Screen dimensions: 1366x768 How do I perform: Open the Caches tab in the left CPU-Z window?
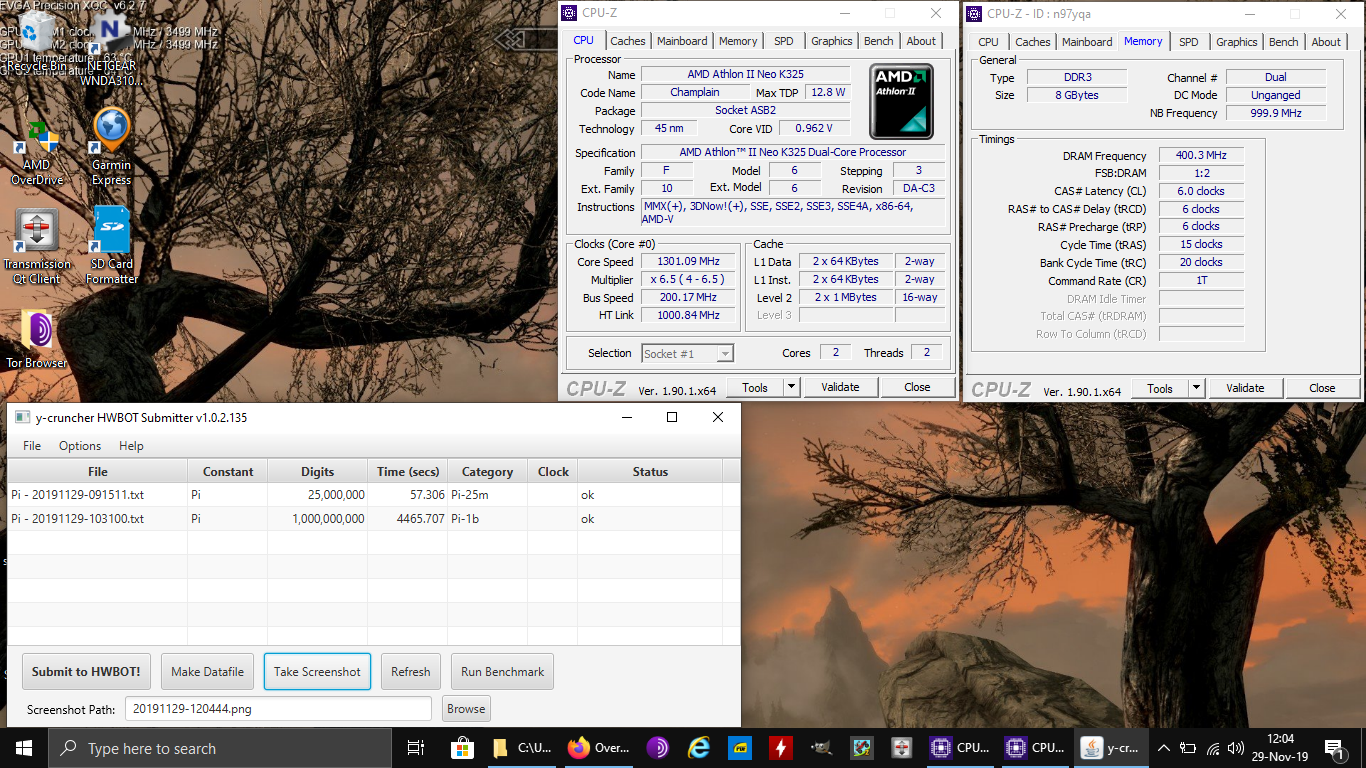[x=627, y=41]
